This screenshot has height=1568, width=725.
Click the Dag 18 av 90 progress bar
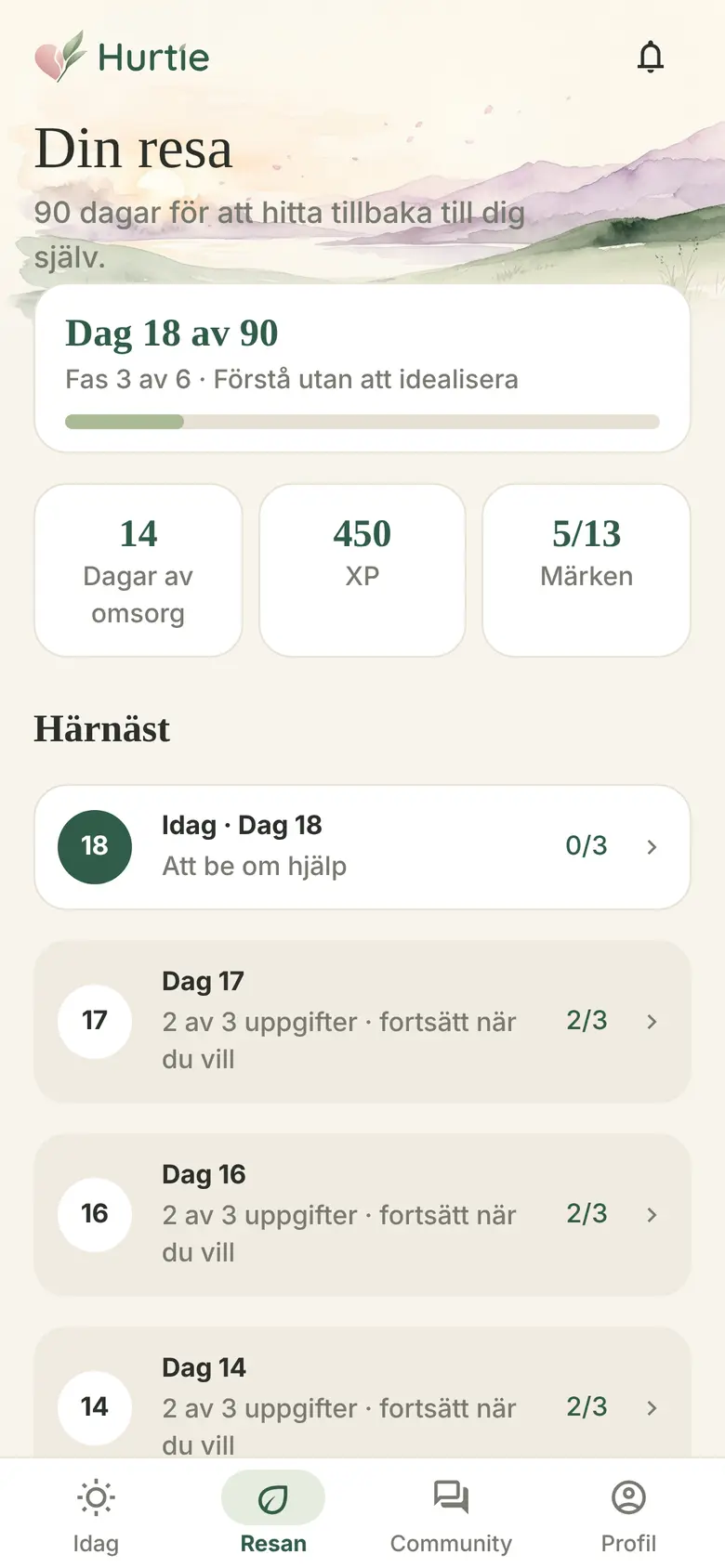(362, 422)
